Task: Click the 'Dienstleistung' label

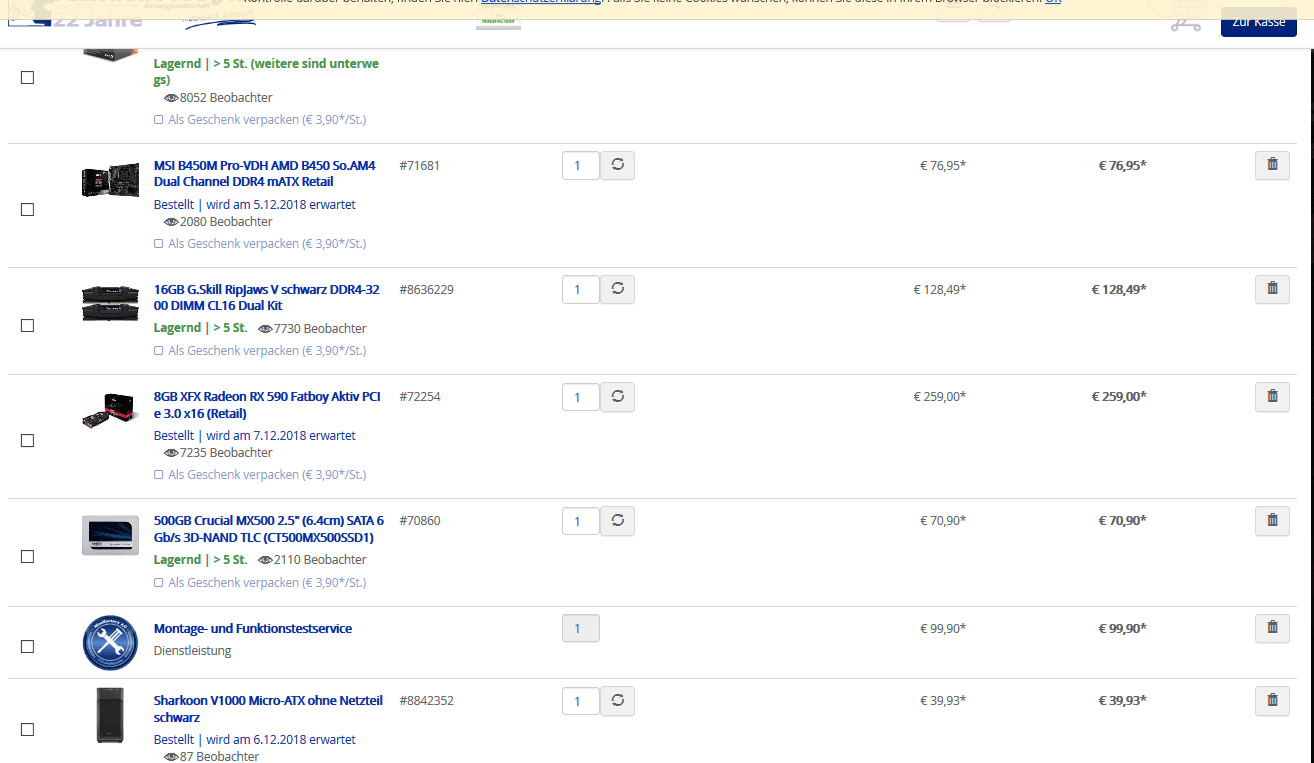Action: [x=192, y=651]
